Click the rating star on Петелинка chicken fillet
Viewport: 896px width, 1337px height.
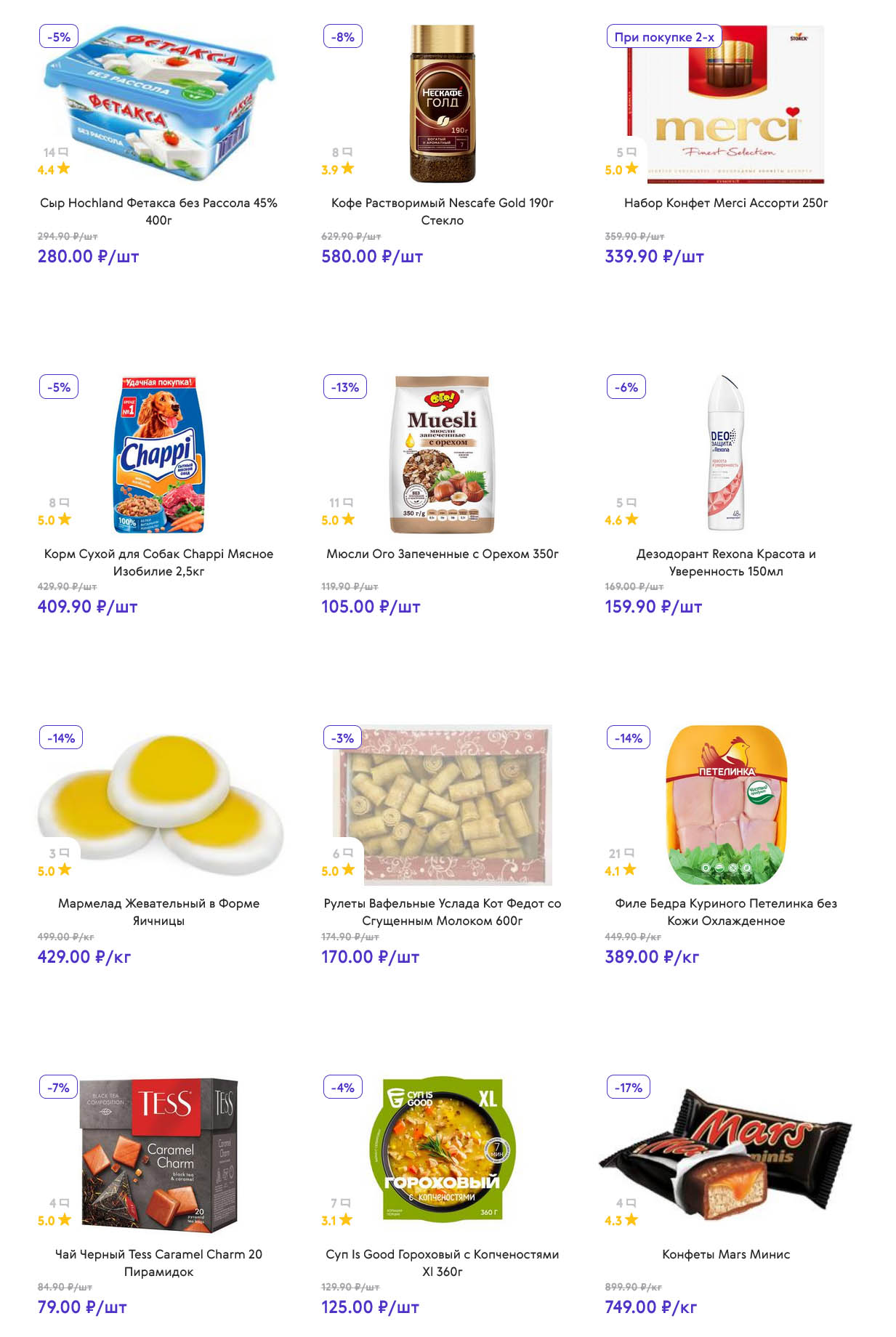click(x=629, y=869)
